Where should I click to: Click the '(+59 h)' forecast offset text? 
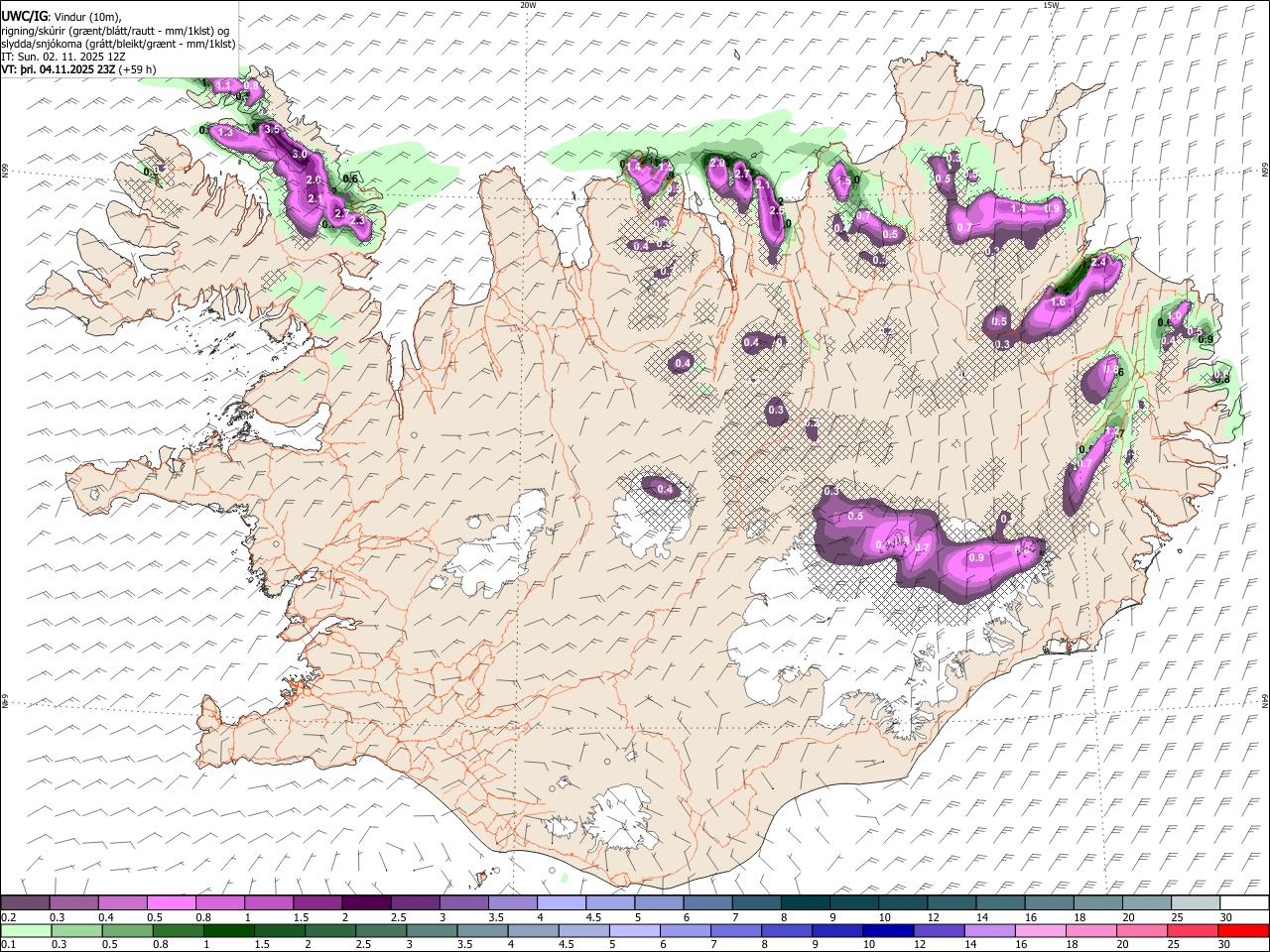click(137, 69)
